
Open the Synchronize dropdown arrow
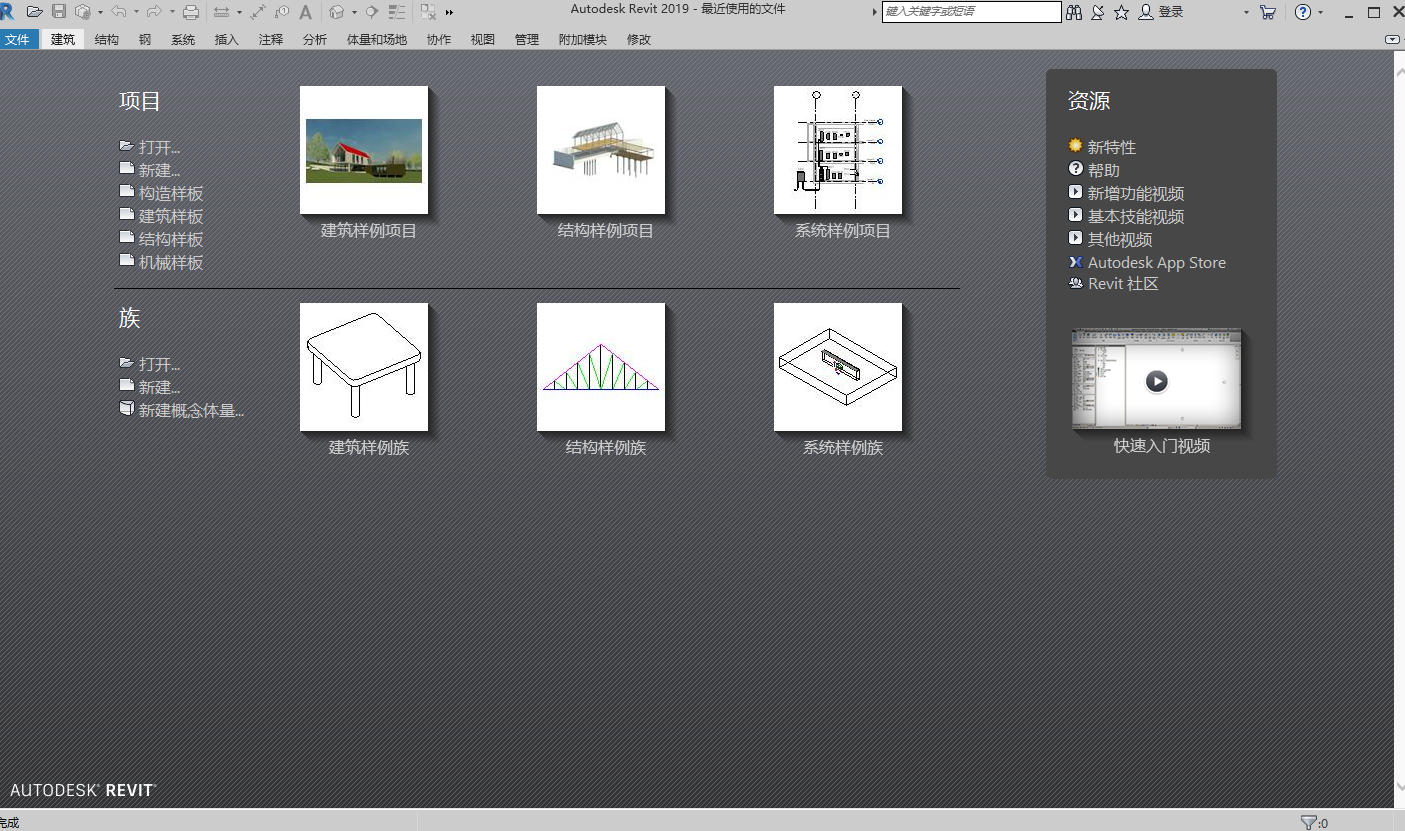(100, 12)
